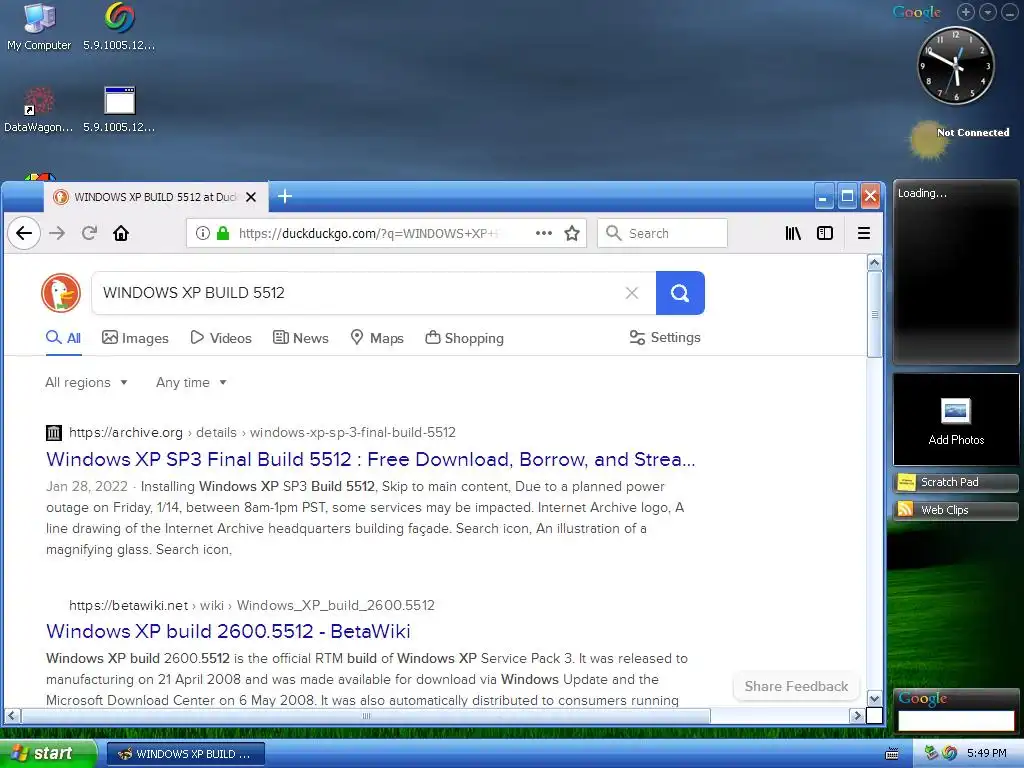Open the sidebar options down-arrow menu
The image size is (1024, 768).
[x=987, y=12]
